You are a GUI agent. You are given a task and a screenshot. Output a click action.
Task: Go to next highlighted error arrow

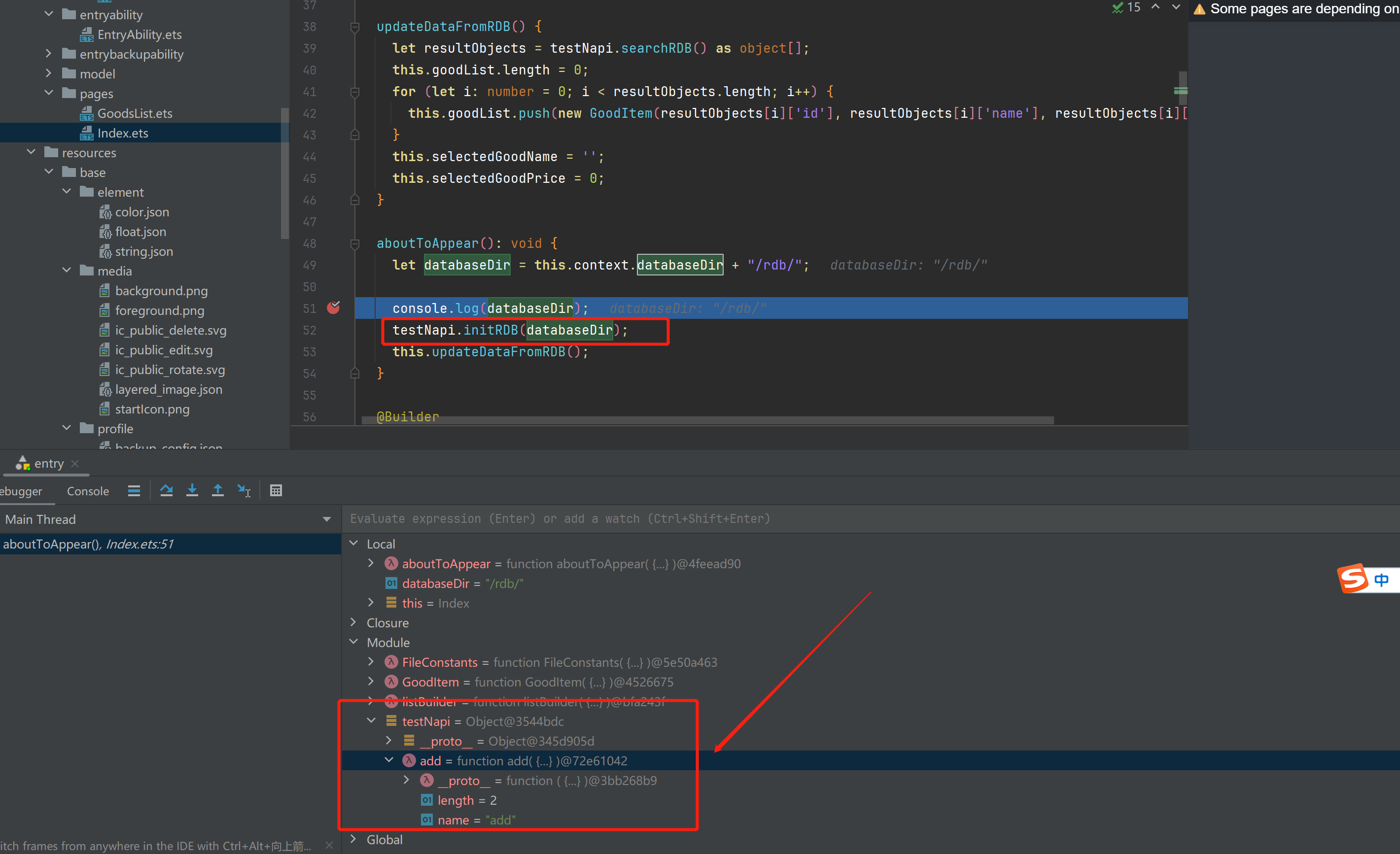1176,8
